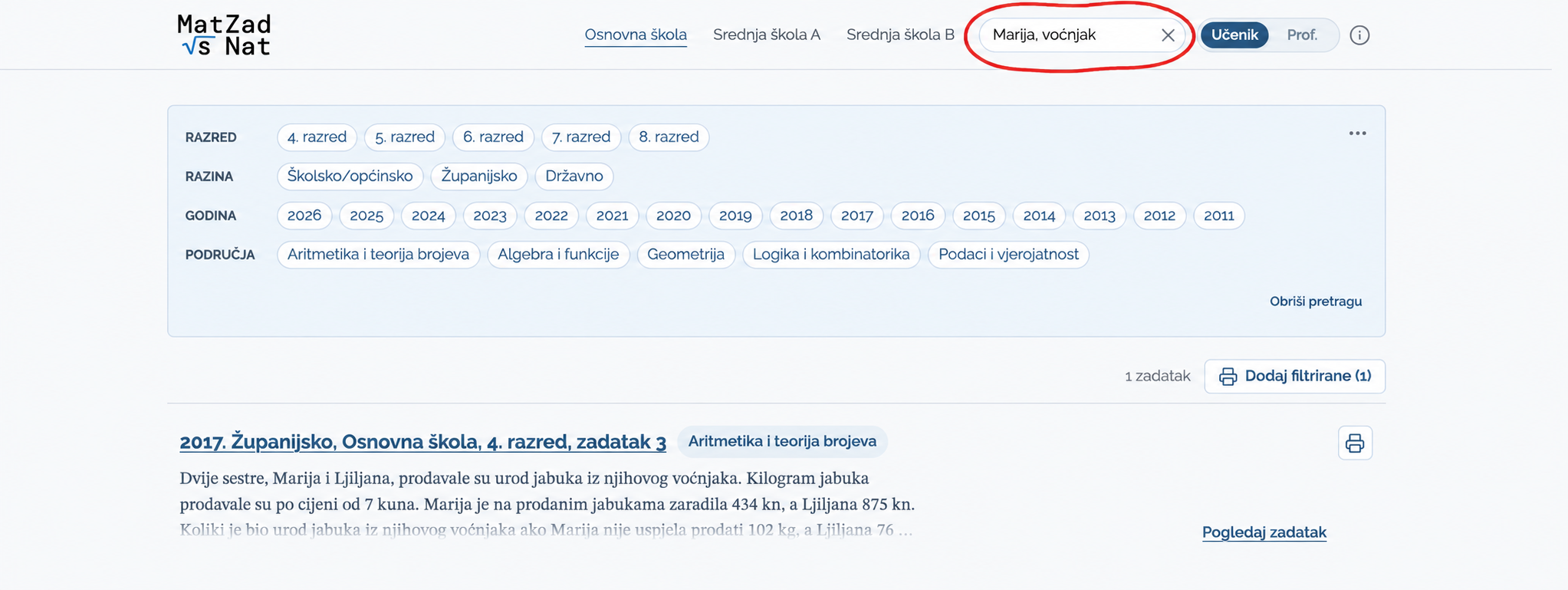Filter by year 2019
The height and width of the screenshot is (590, 1568).
tap(735, 216)
